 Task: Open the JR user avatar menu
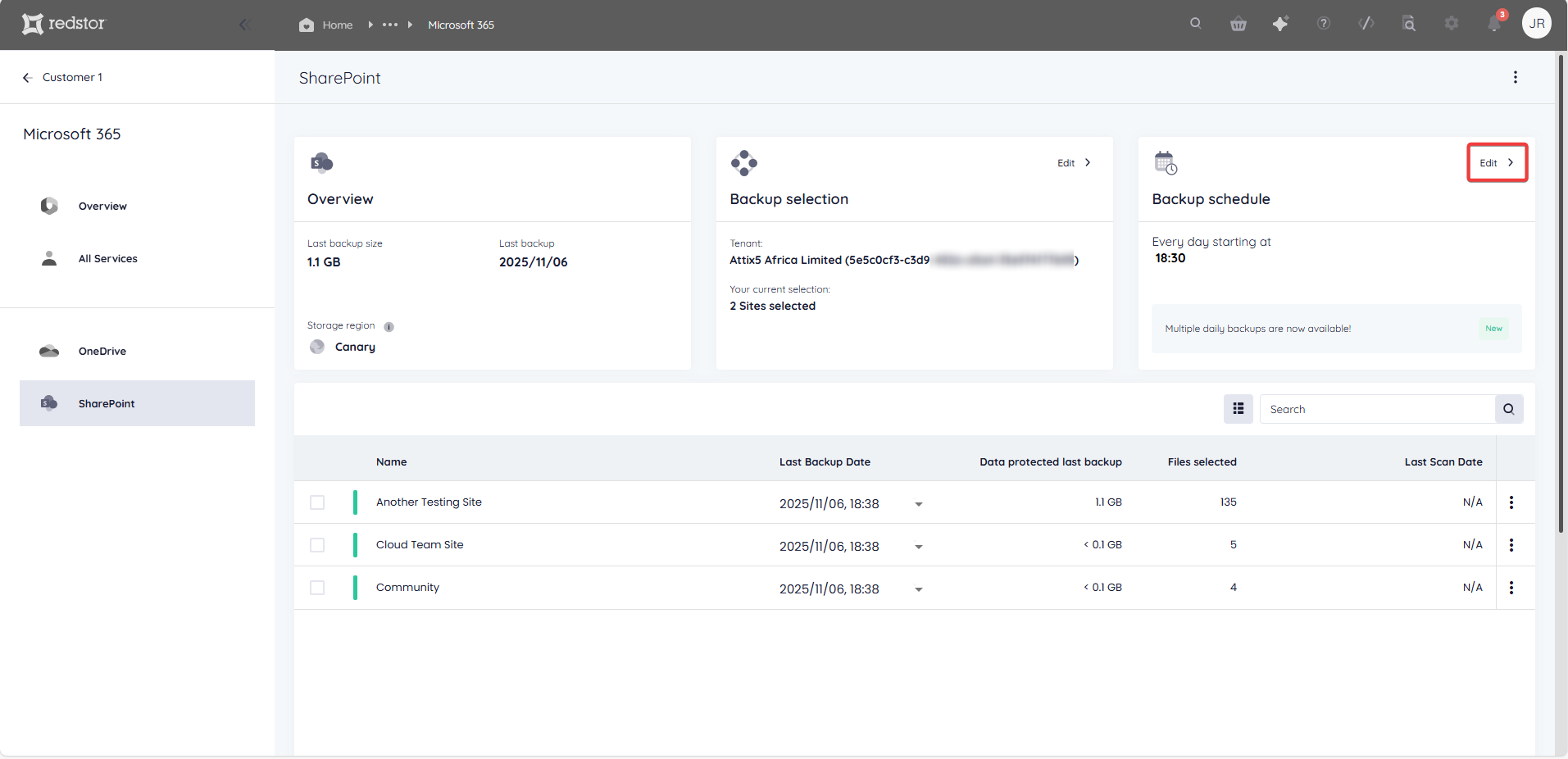[1537, 24]
